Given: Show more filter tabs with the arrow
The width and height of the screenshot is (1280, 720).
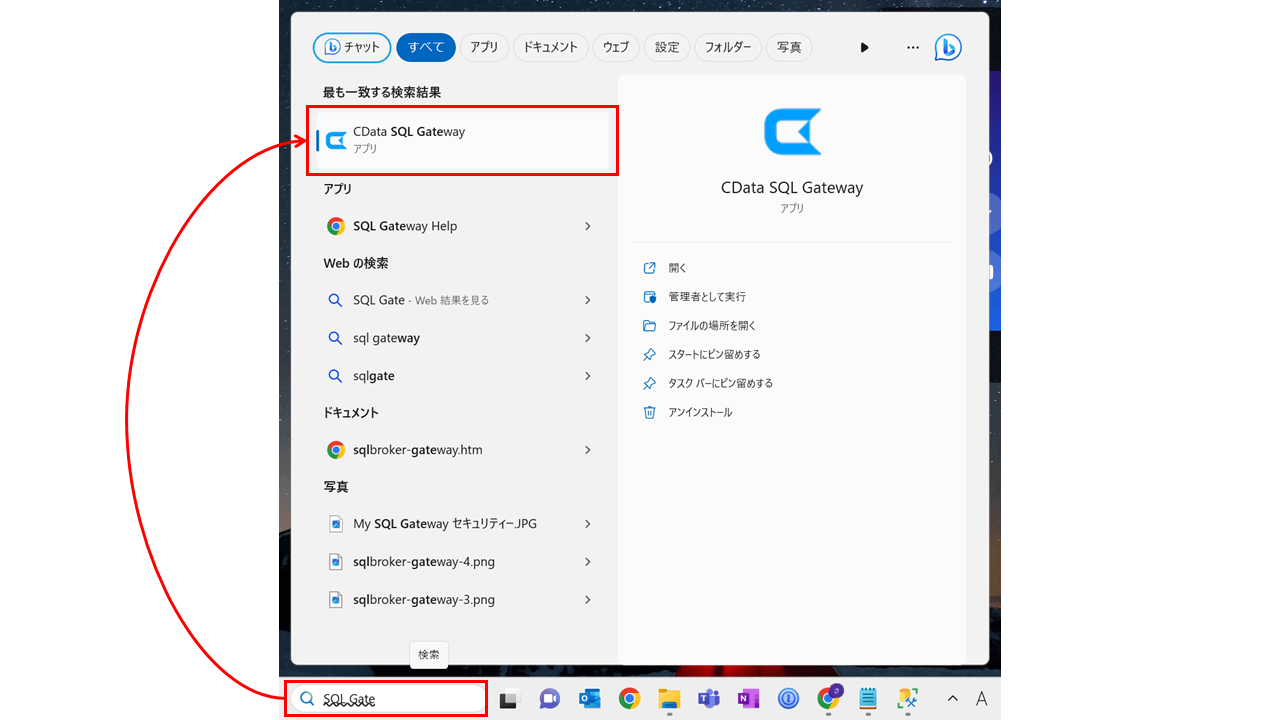Looking at the screenshot, I should tap(865, 47).
